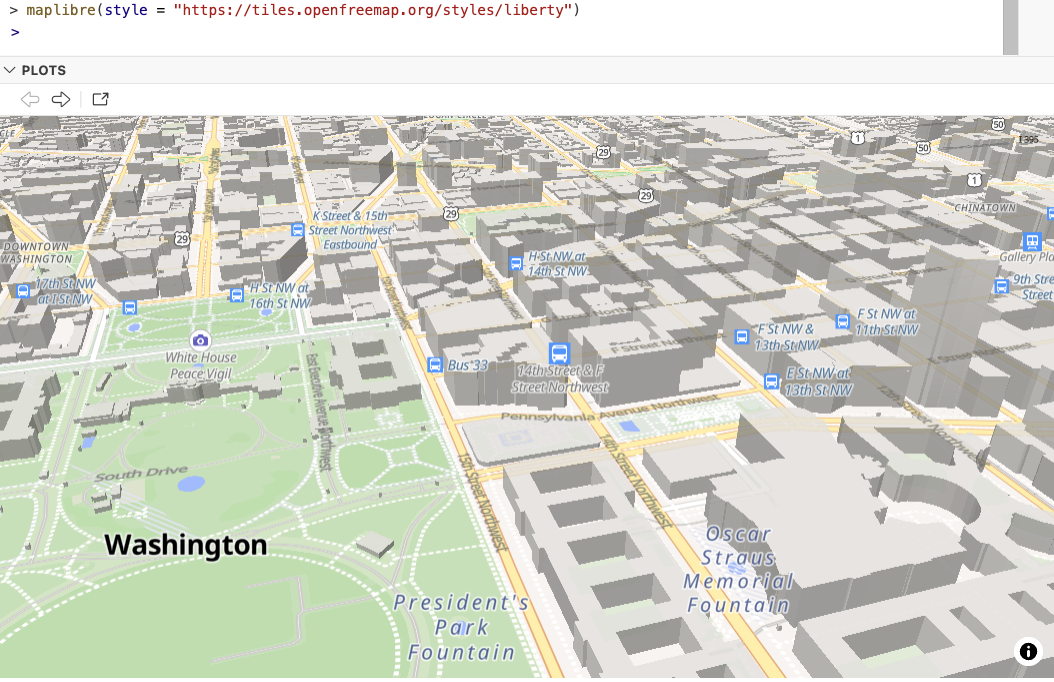
Task: Go to the previous plot arrow
Action: [x=31, y=99]
